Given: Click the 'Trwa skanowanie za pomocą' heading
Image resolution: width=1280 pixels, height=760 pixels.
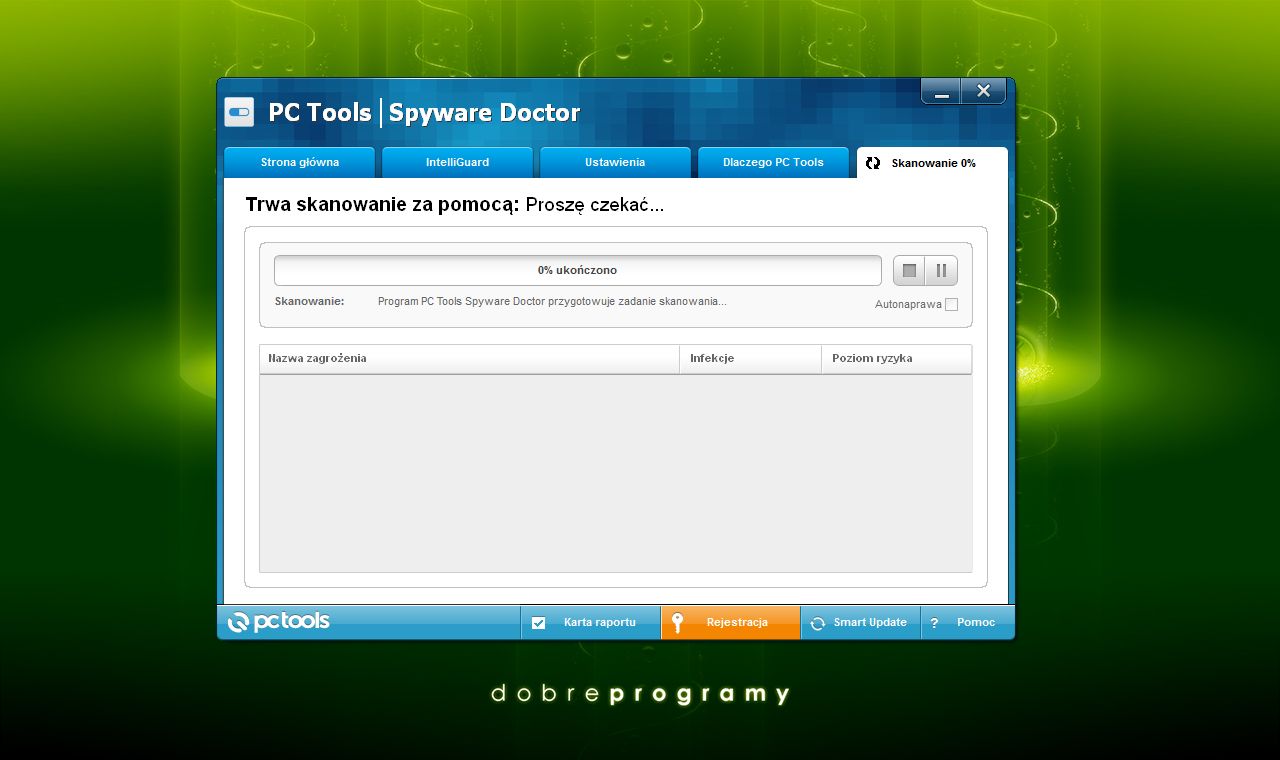Looking at the screenshot, I should [383, 205].
